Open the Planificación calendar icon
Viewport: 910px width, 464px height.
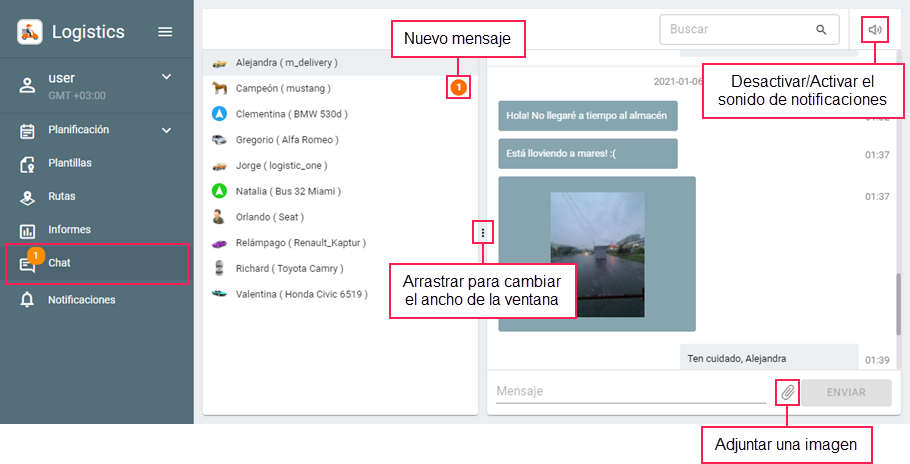[27, 131]
